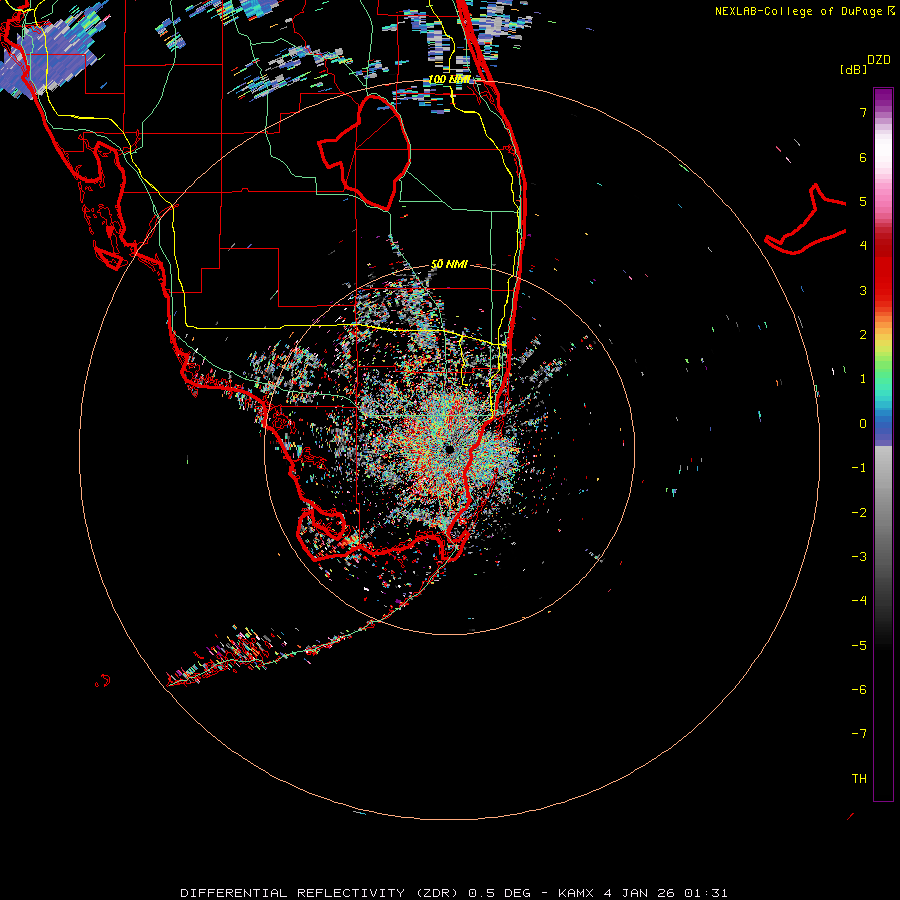Screen dimensions: 900x900
Task: Click the 5 value on color scale
Action: pos(863,201)
